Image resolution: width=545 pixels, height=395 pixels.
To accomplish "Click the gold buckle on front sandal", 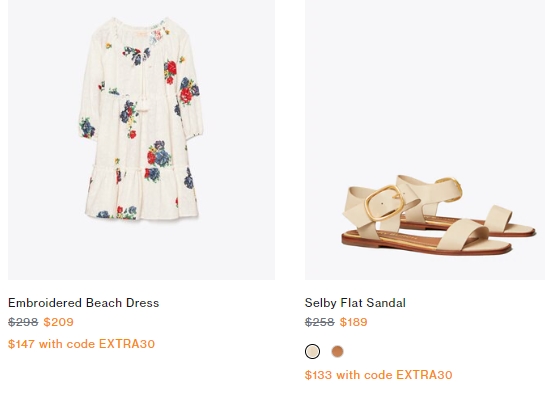I will point(383,203).
